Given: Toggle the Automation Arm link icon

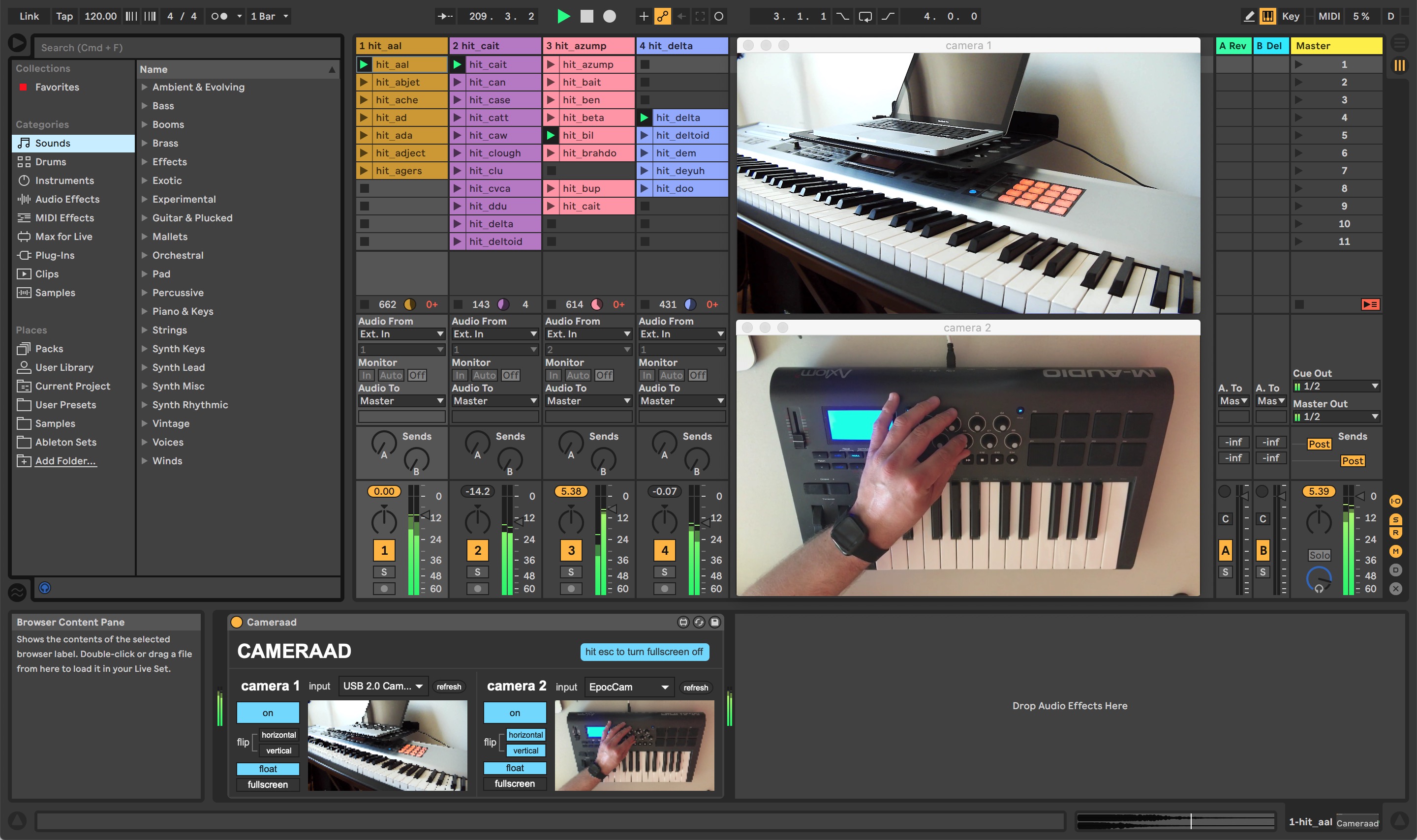Looking at the screenshot, I should click(662, 16).
